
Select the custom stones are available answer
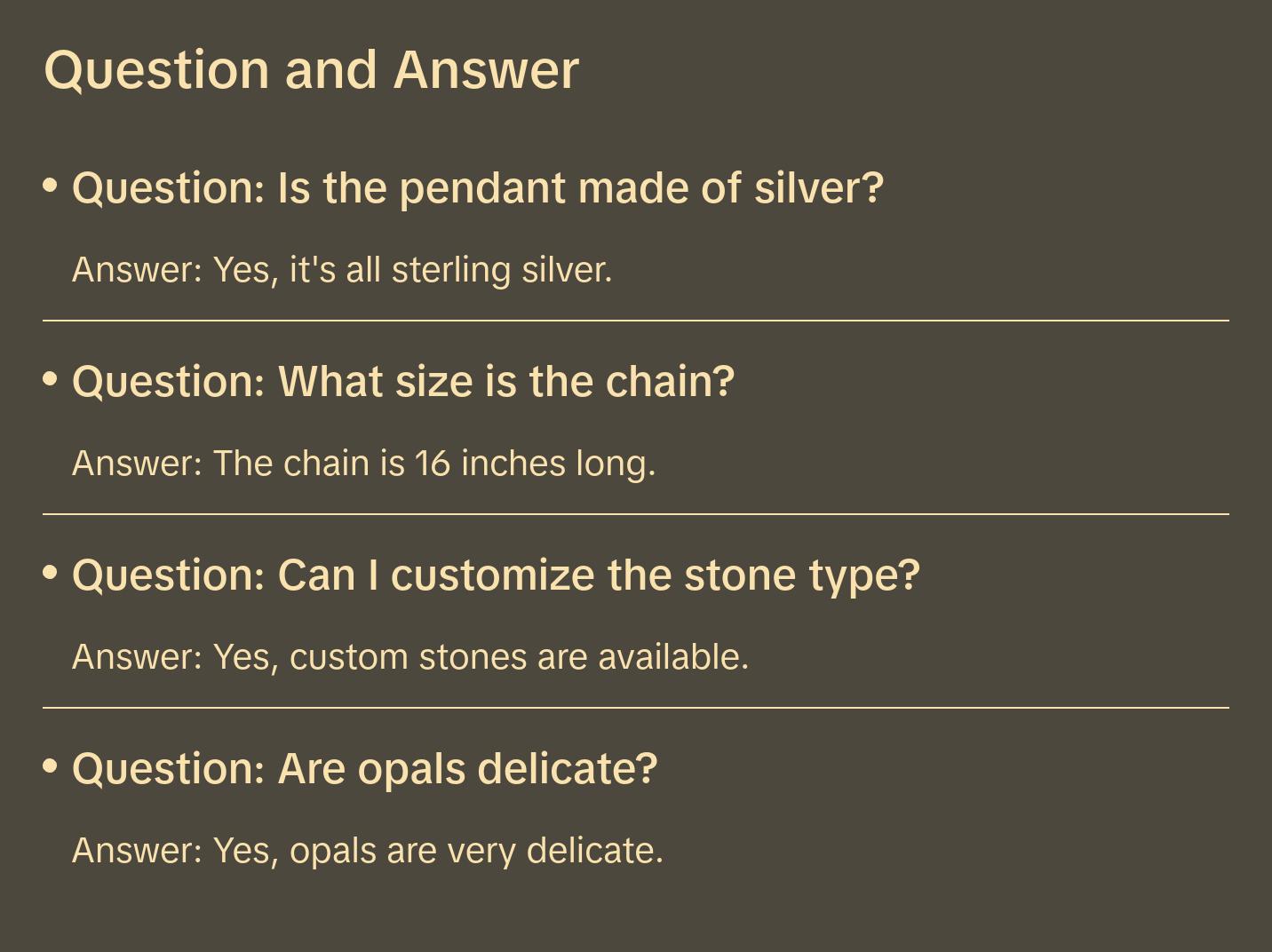click(410, 657)
